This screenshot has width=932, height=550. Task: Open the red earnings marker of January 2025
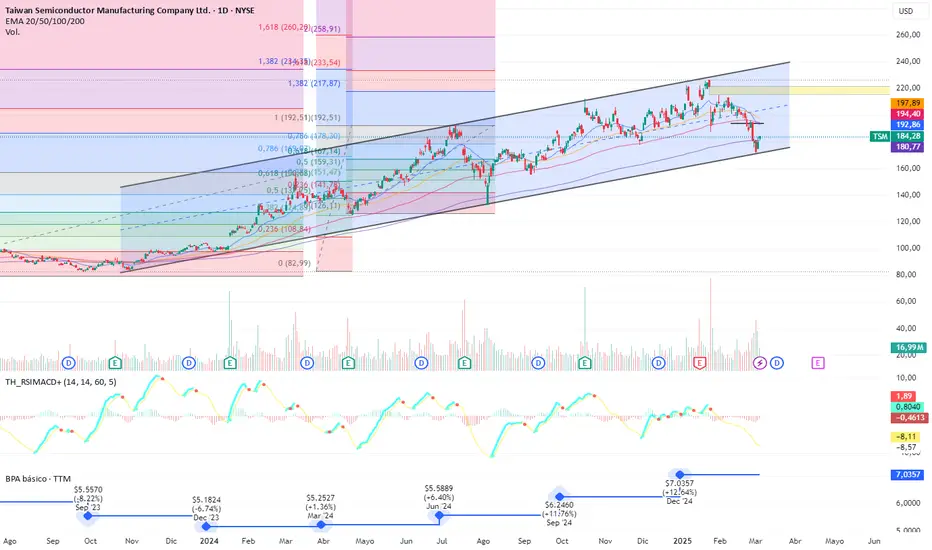click(700, 363)
